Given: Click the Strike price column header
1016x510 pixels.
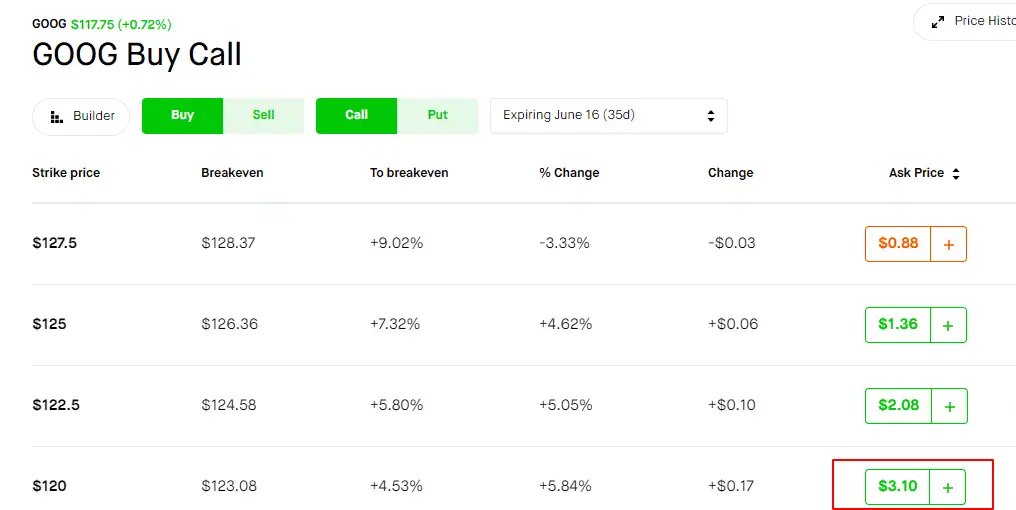Looking at the screenshot, I should coord(66,173).
